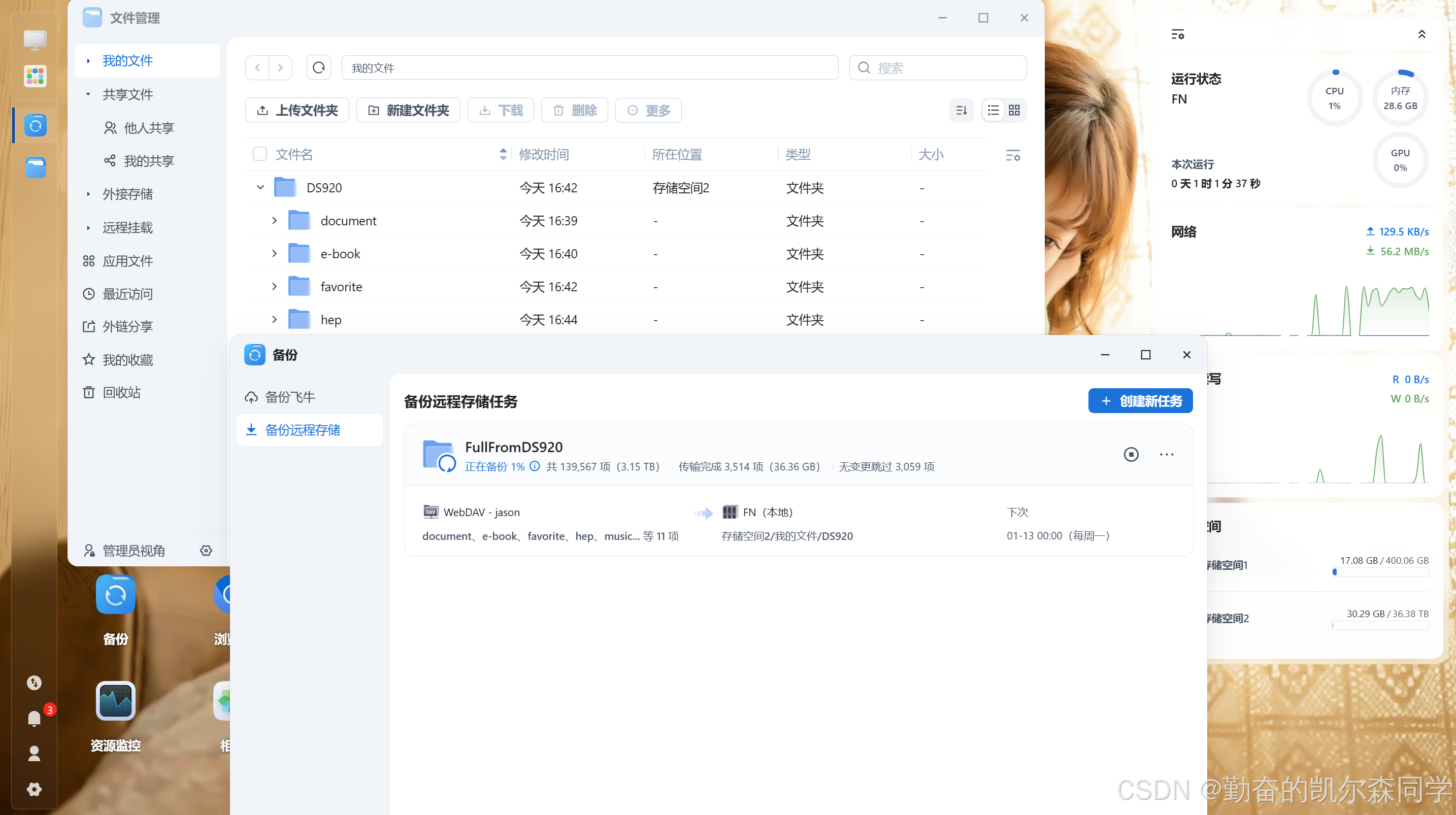Click the 上传文件夹 button
Viewport: 1456px width, 815px height.
pos(297,110)
